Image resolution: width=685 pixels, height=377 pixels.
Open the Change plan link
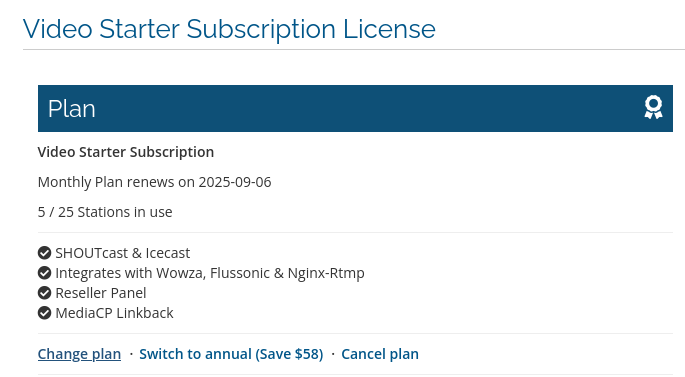tap(79, 354)
